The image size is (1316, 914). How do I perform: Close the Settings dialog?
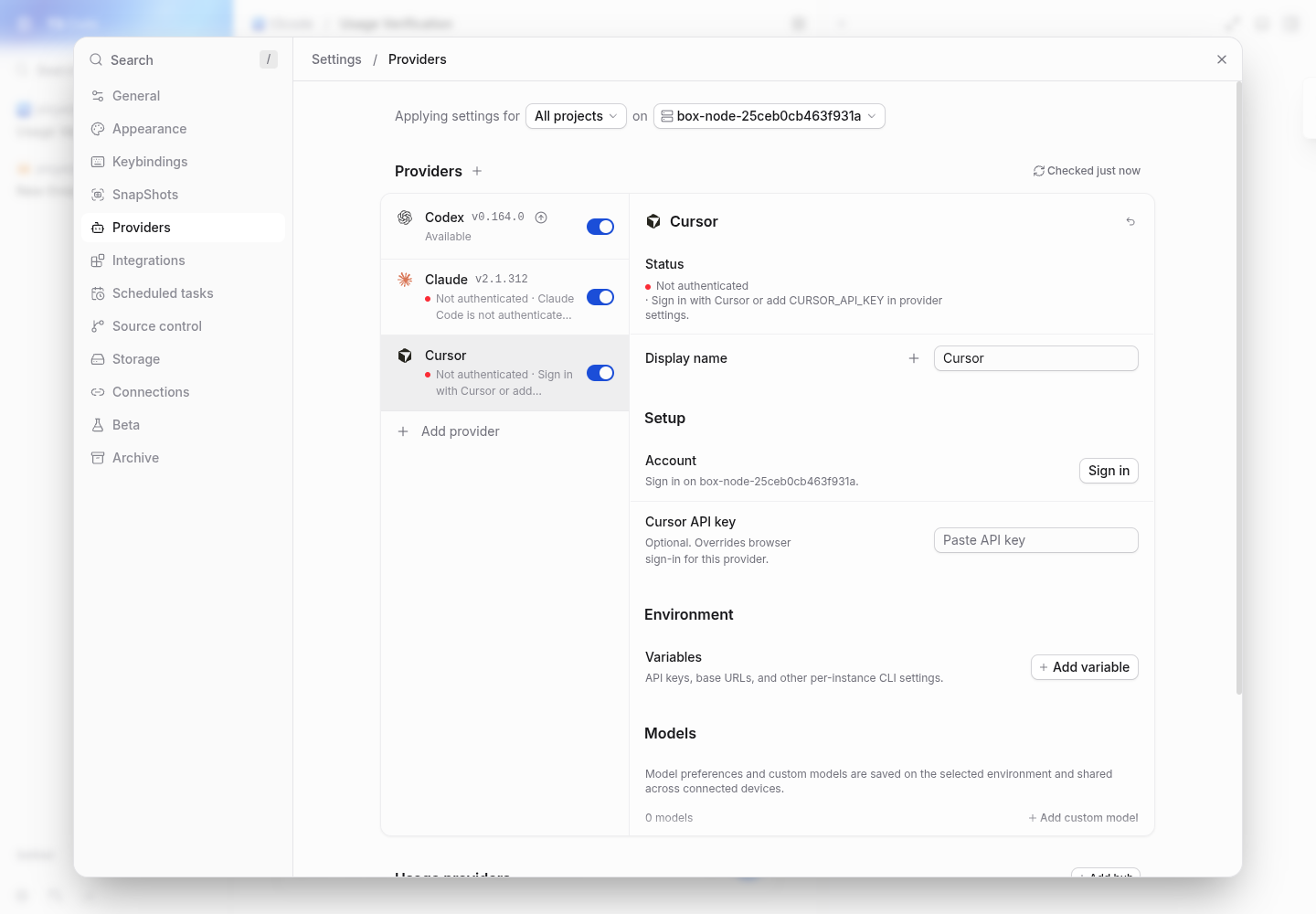pyautogui.click(x=1222, y=59)
